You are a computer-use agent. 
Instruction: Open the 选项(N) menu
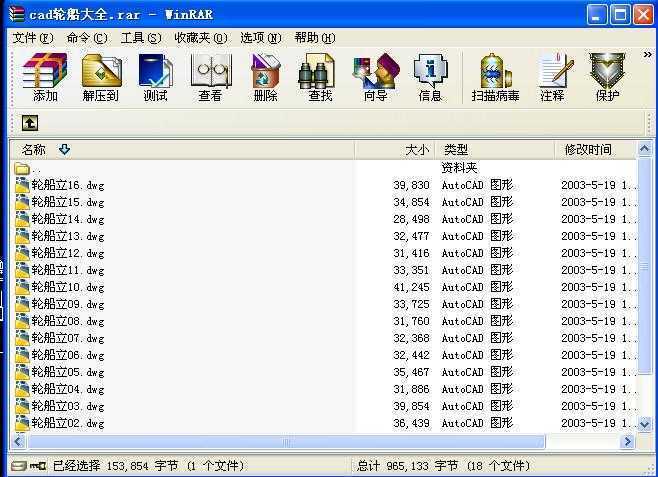coord(261,38)
